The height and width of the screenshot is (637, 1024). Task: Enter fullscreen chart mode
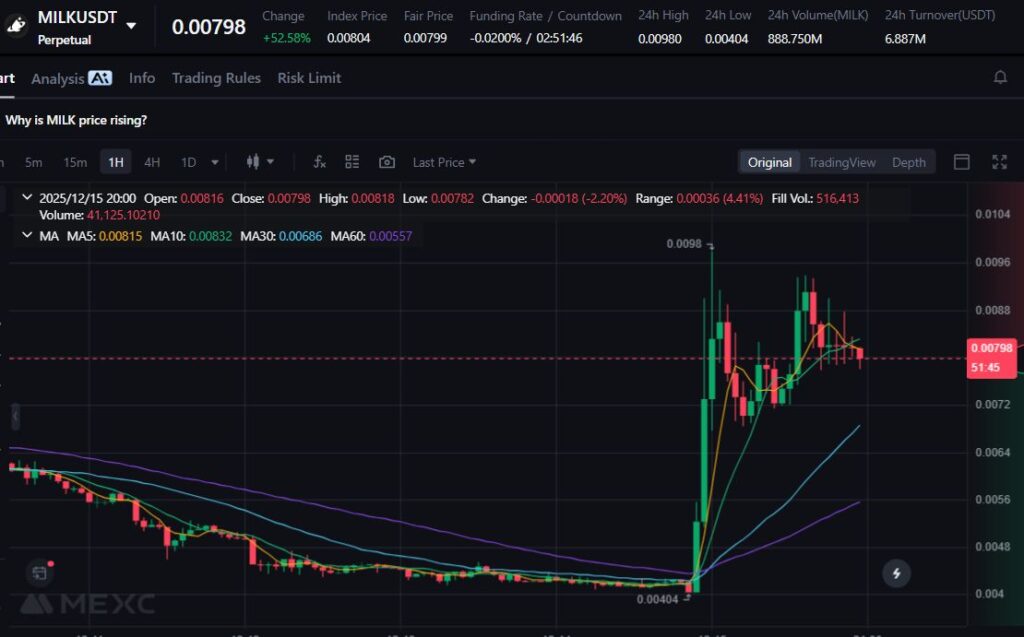point(999,162)
